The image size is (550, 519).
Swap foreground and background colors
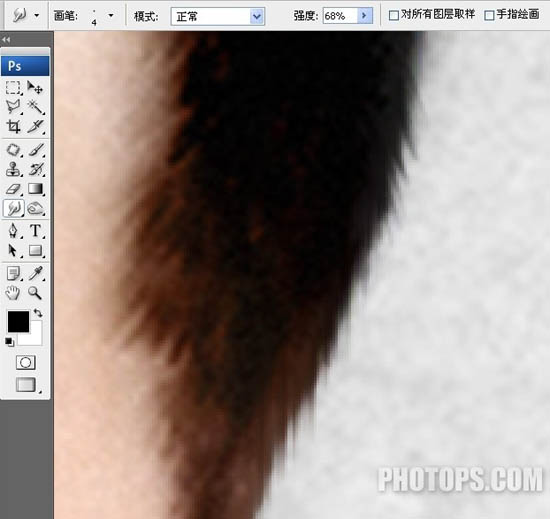click(38, 312)
